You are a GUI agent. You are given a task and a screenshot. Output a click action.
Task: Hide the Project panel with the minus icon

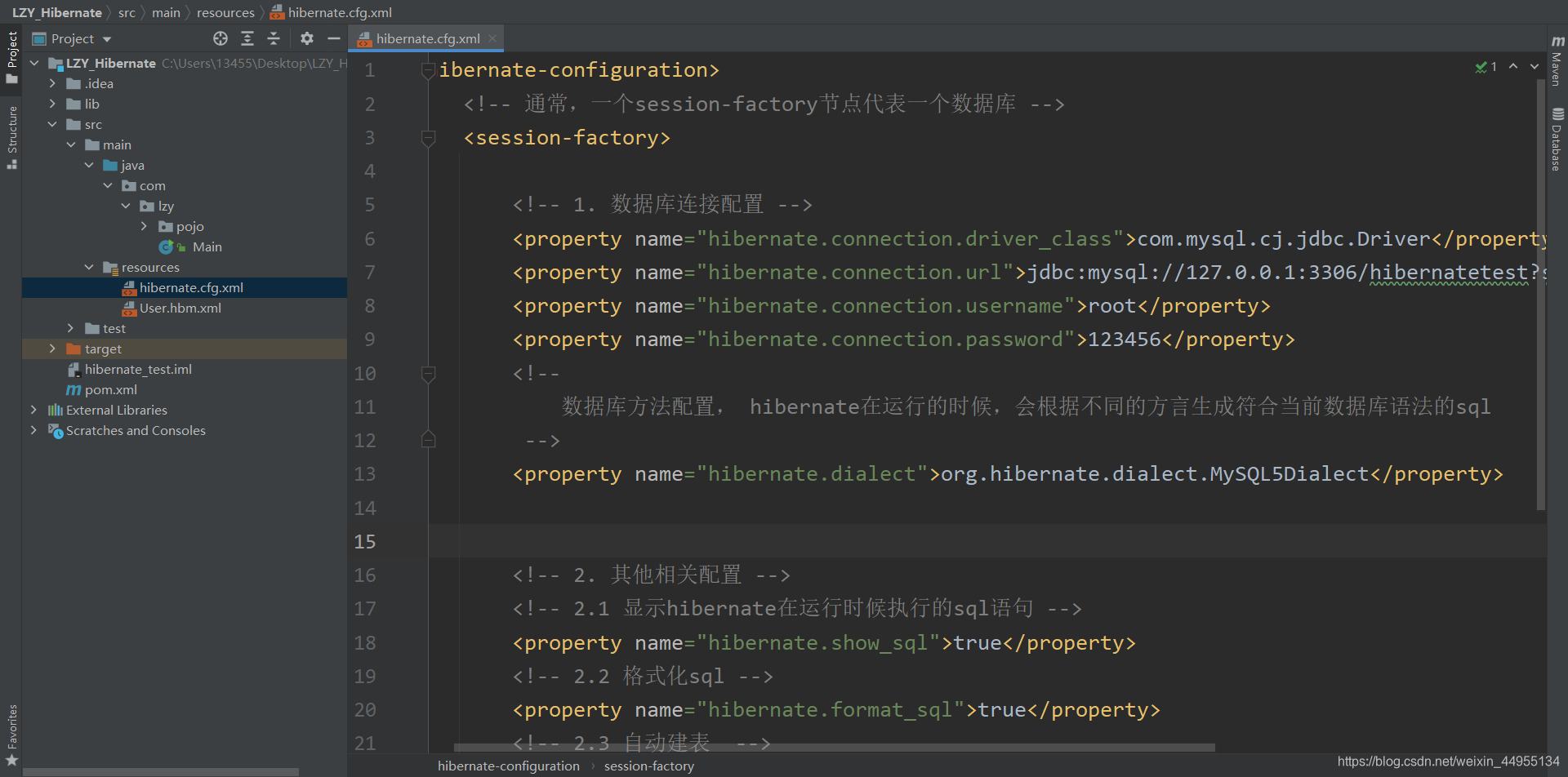coord(333,38)
